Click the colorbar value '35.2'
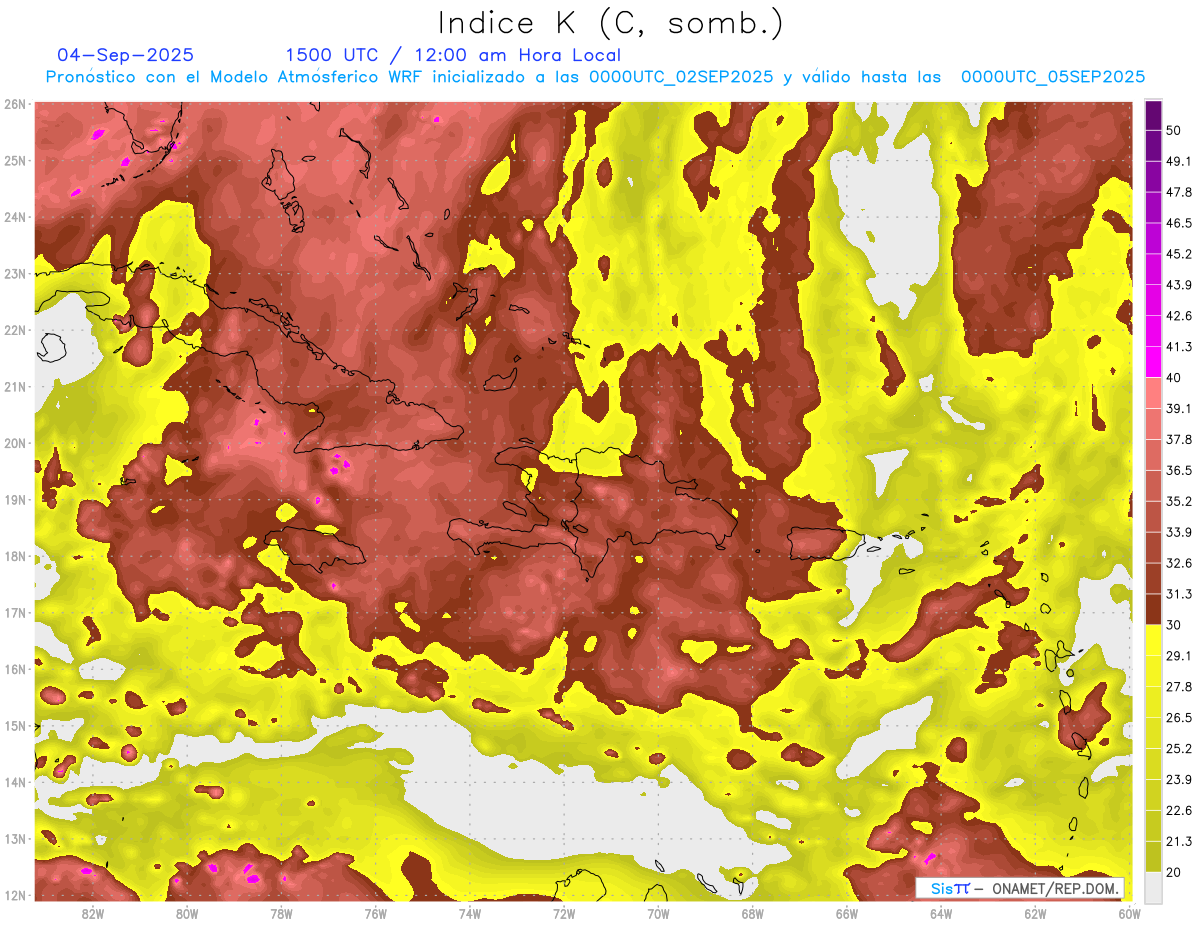Viewport: 1200px width, 927px height. 1178,501
